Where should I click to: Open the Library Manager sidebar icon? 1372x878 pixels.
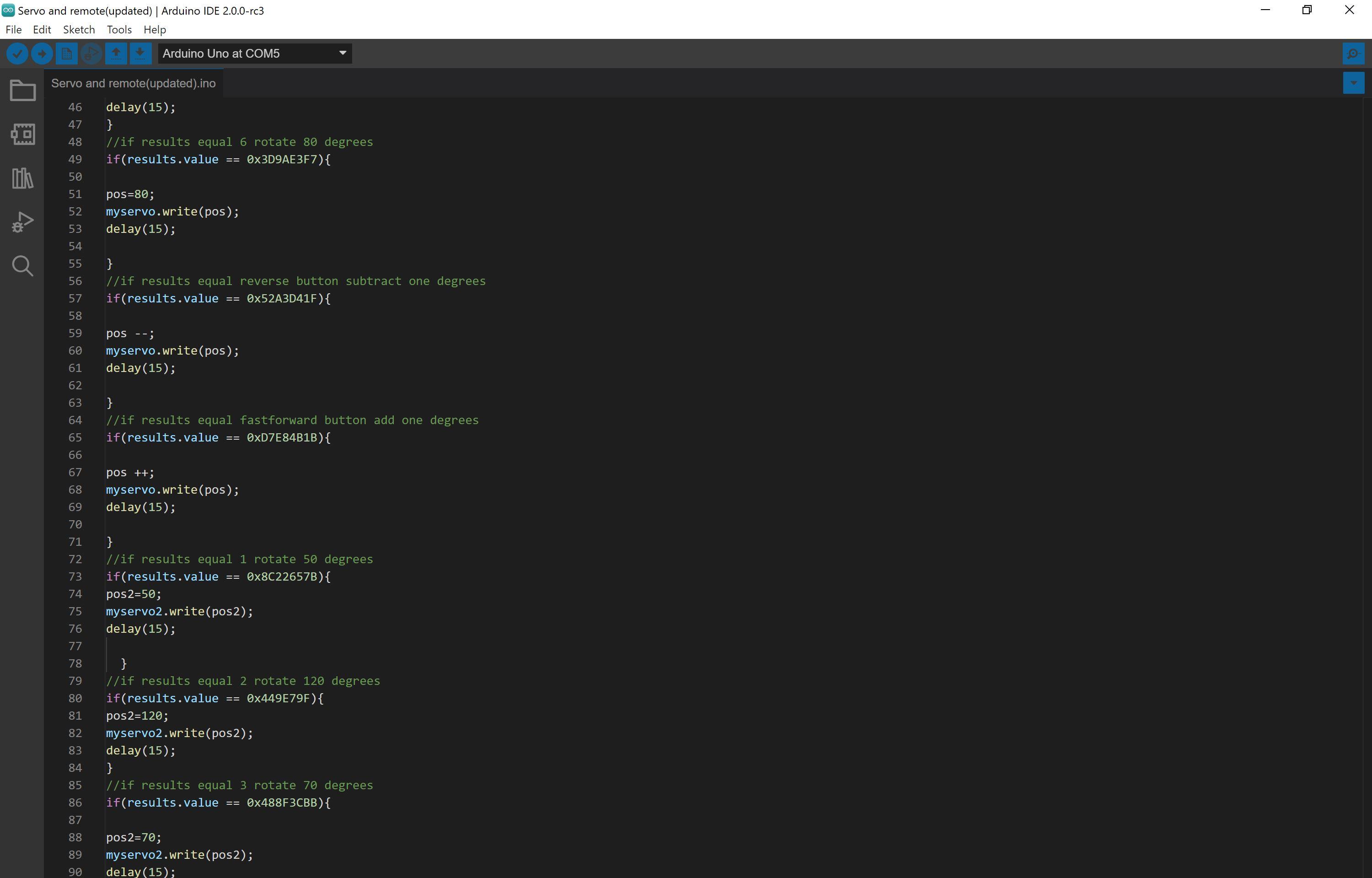click(x=23, y=178)
